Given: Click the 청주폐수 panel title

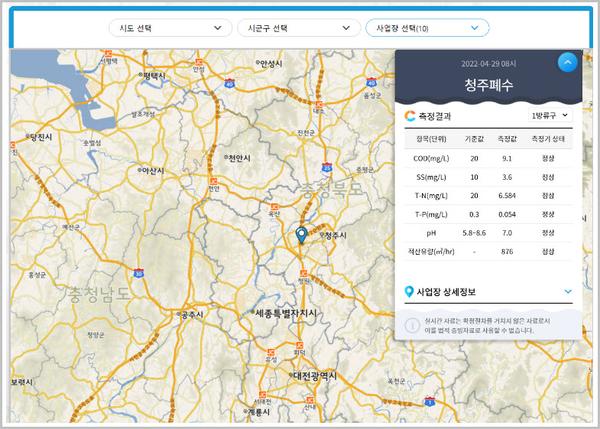Looking at the screenshot, I should pos(489,85).
